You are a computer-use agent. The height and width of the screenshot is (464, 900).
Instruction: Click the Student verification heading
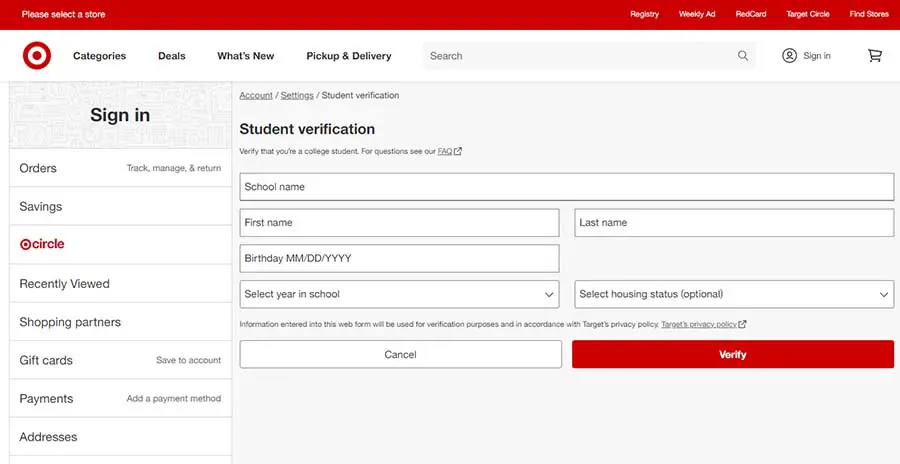[307, 129]
